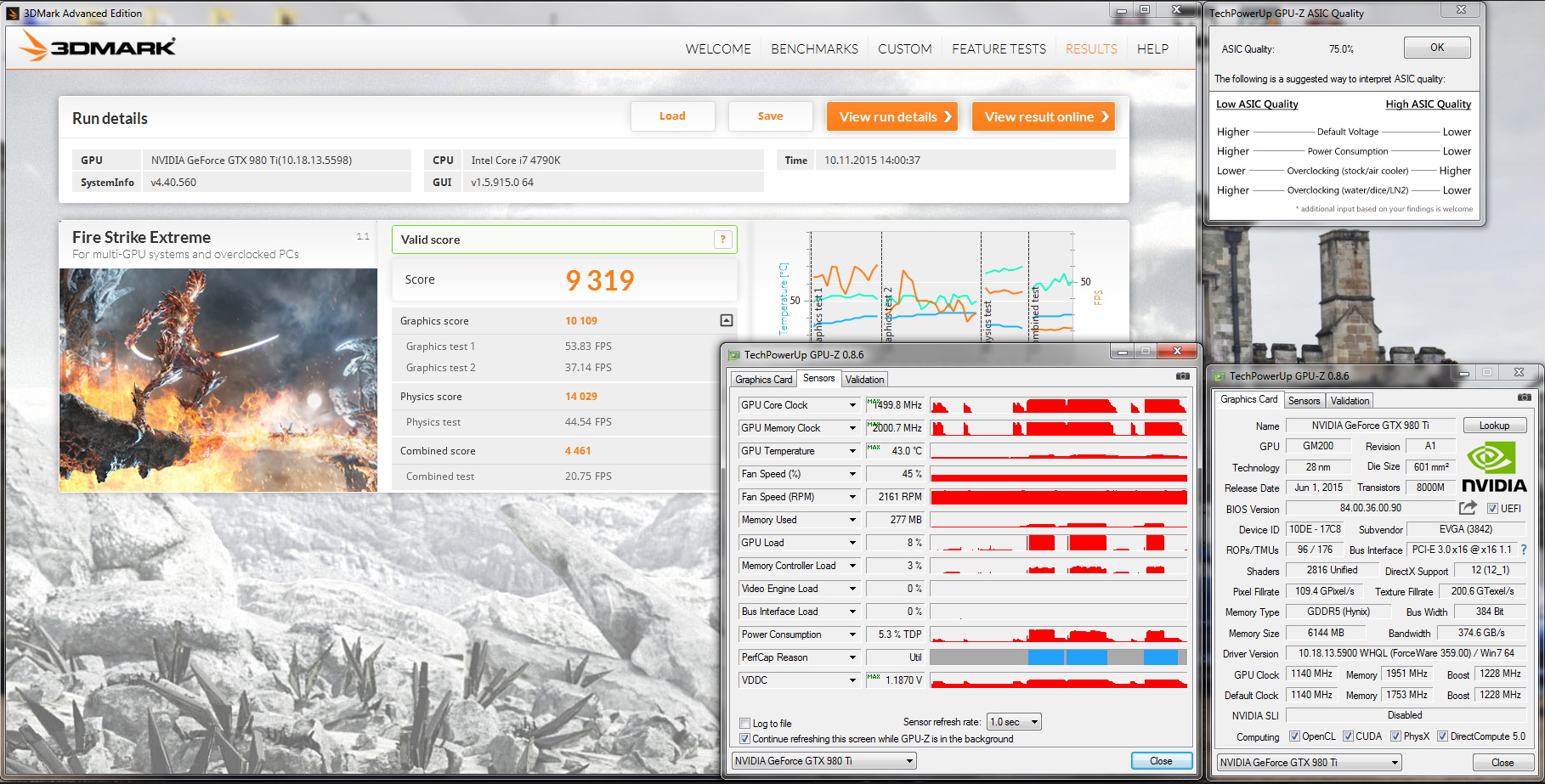Toggle the CUDA checkbox
This screenshot has height=784, width=1545.
point(1348,736)
